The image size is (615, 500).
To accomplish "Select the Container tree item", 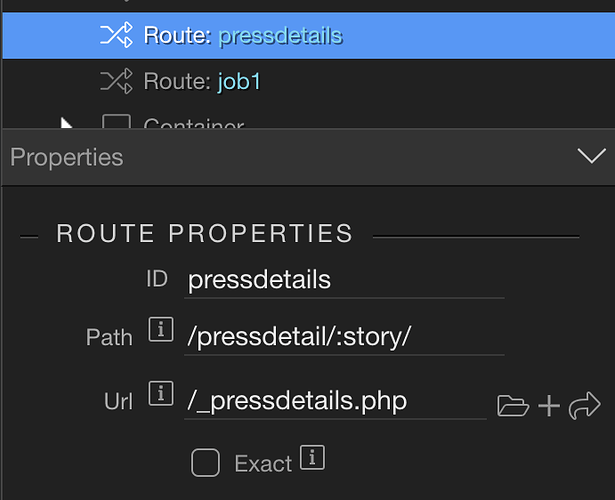I will [x=309, y=121].
